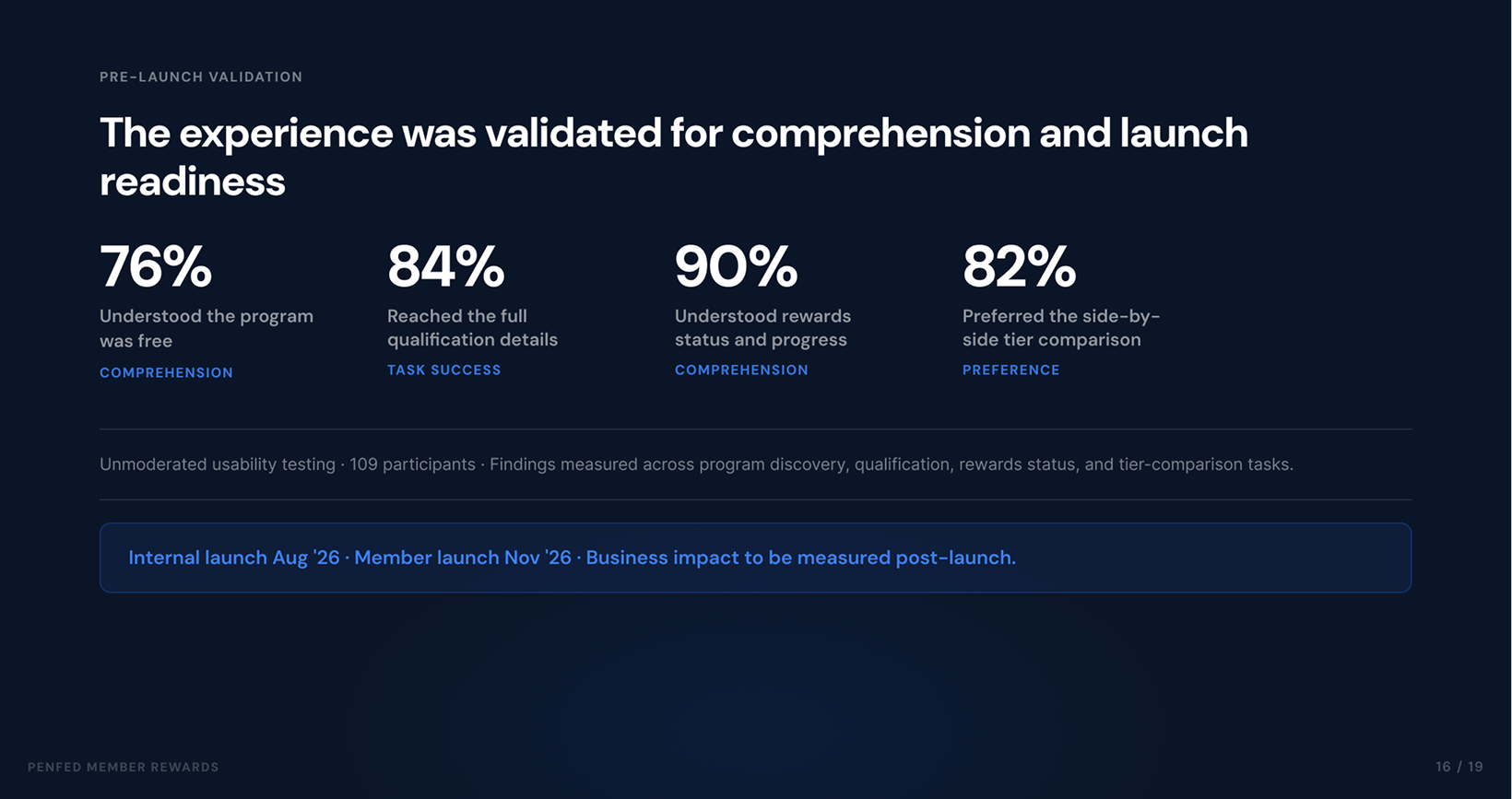Click 'Understood rewards status and progress' text

762,327
